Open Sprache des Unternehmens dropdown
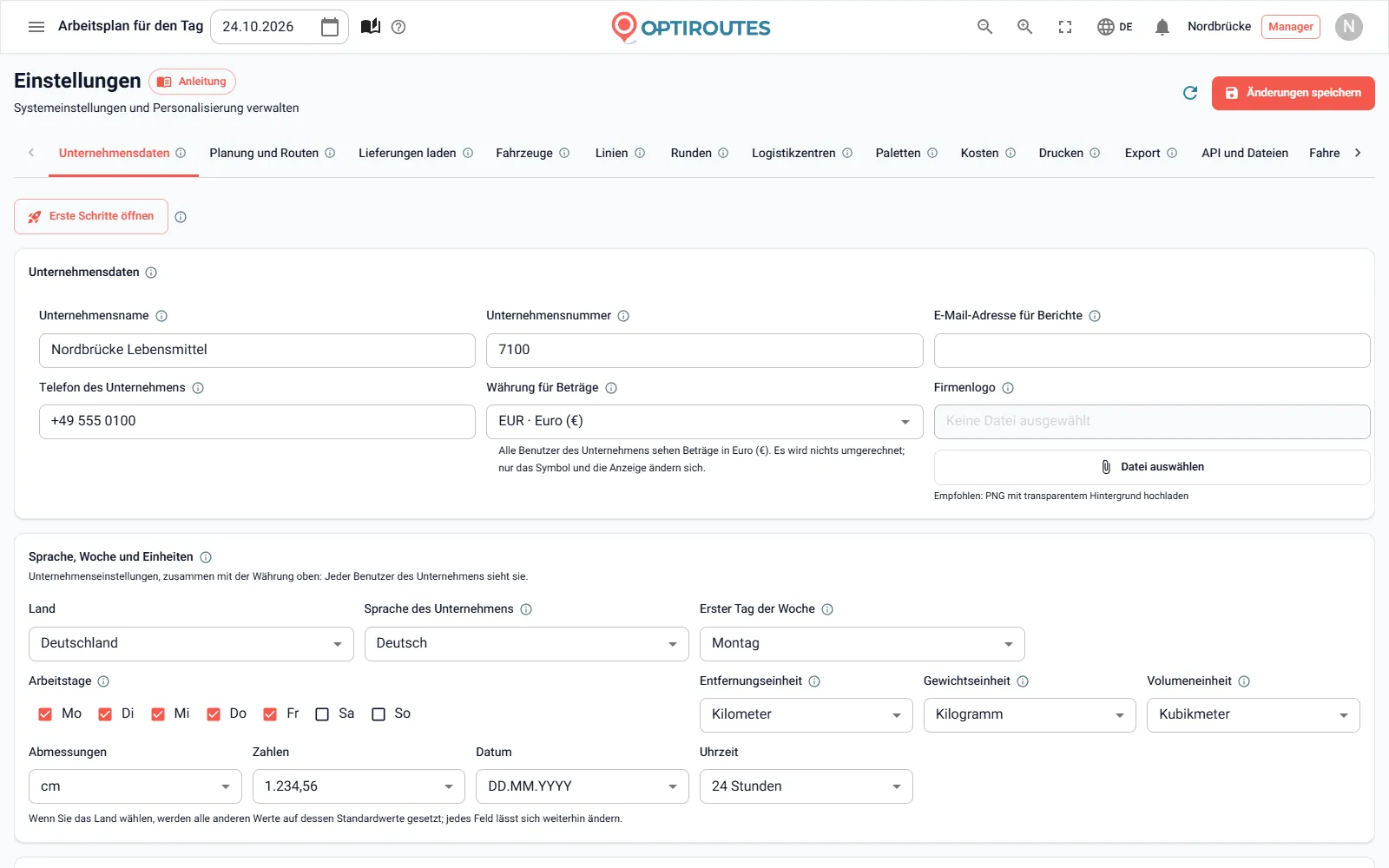This screenshot has height=868, width=1389. point(527,644)
